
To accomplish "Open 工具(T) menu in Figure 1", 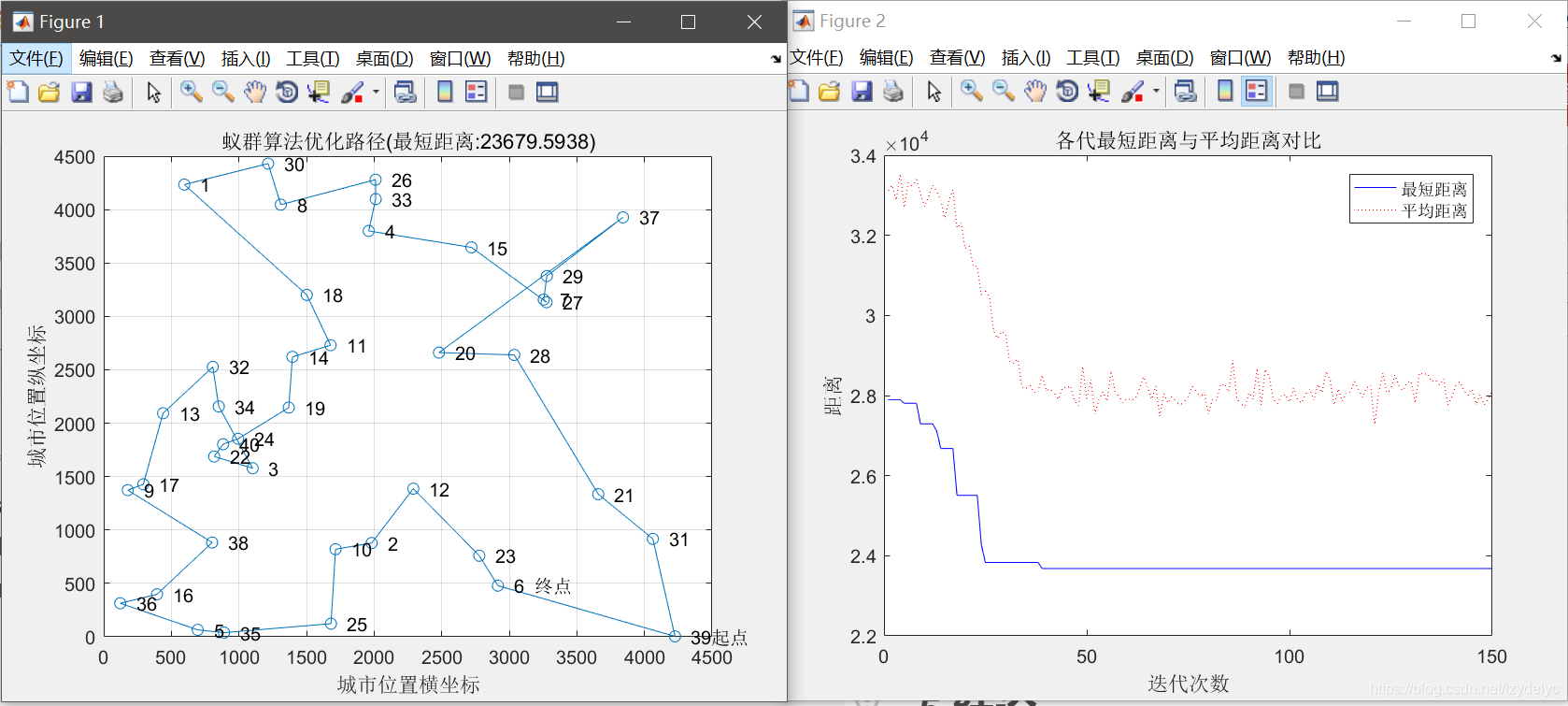I will (x=313, y=58).
